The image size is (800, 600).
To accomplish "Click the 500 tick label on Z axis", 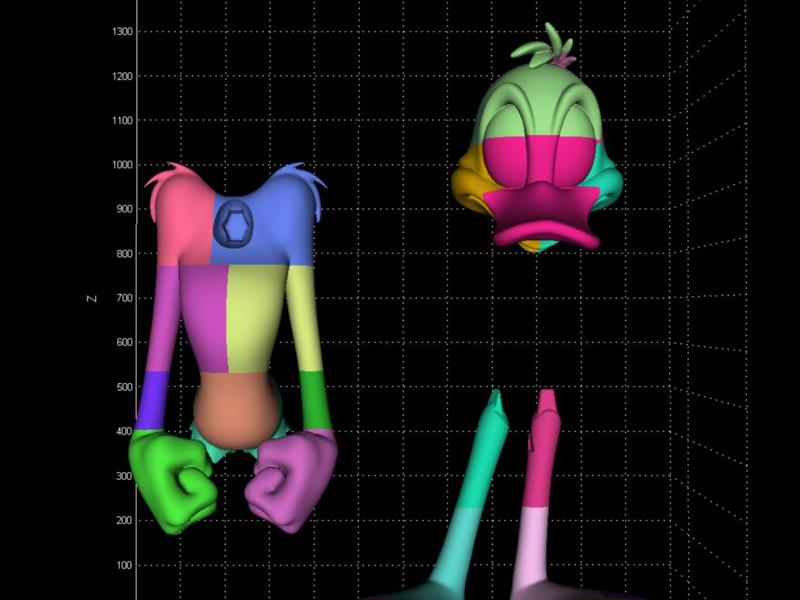I will (124, 387).
